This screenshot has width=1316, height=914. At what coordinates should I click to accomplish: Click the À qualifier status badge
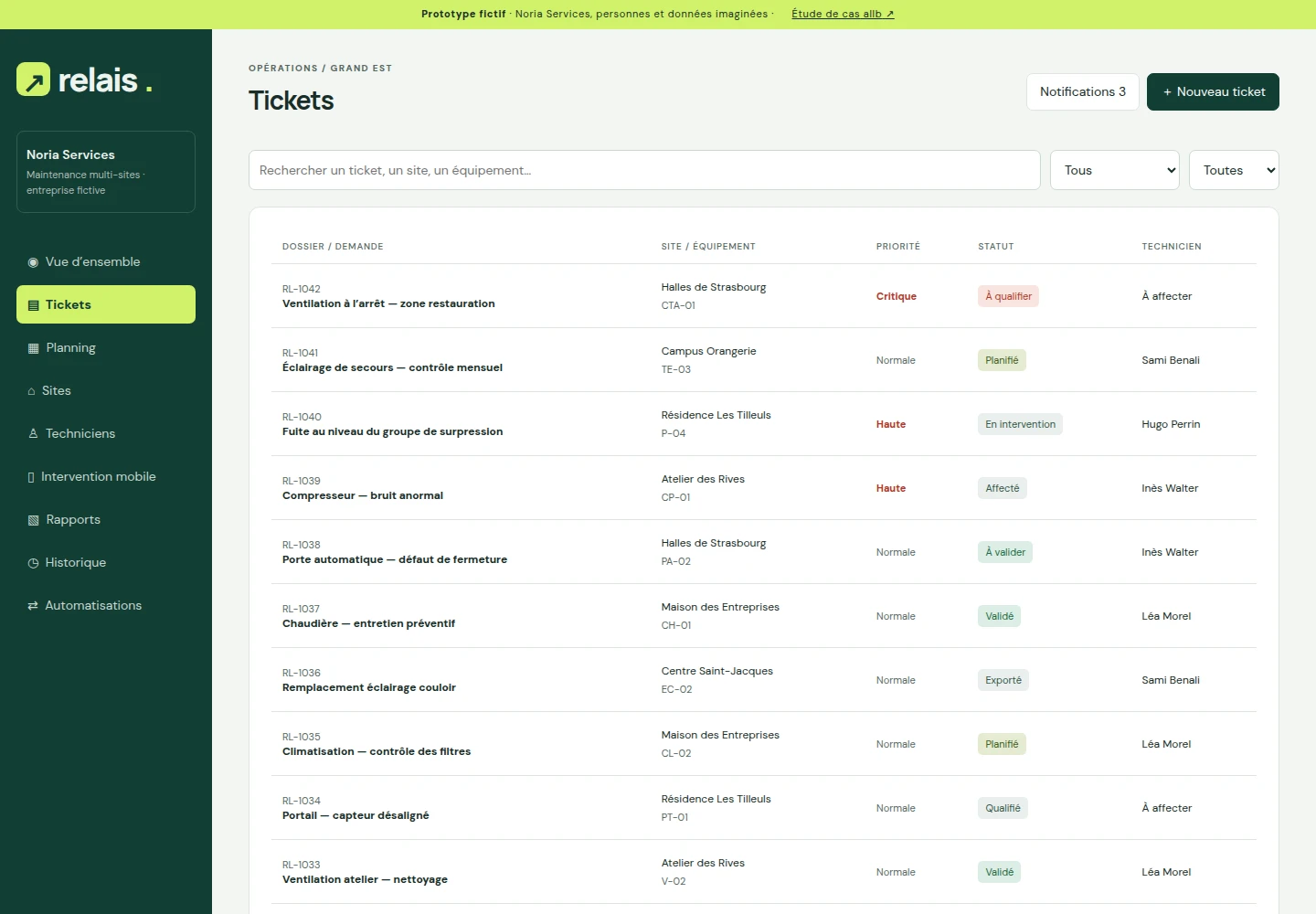point(1008,296)
